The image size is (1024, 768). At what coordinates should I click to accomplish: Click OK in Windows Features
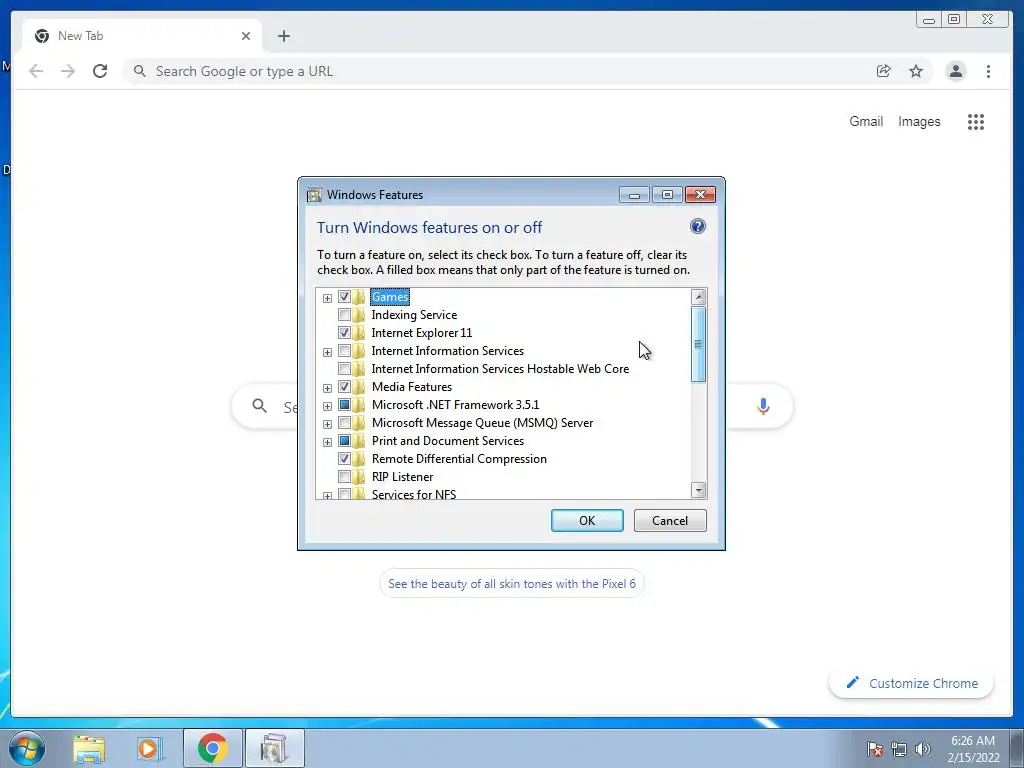(587, 520)
